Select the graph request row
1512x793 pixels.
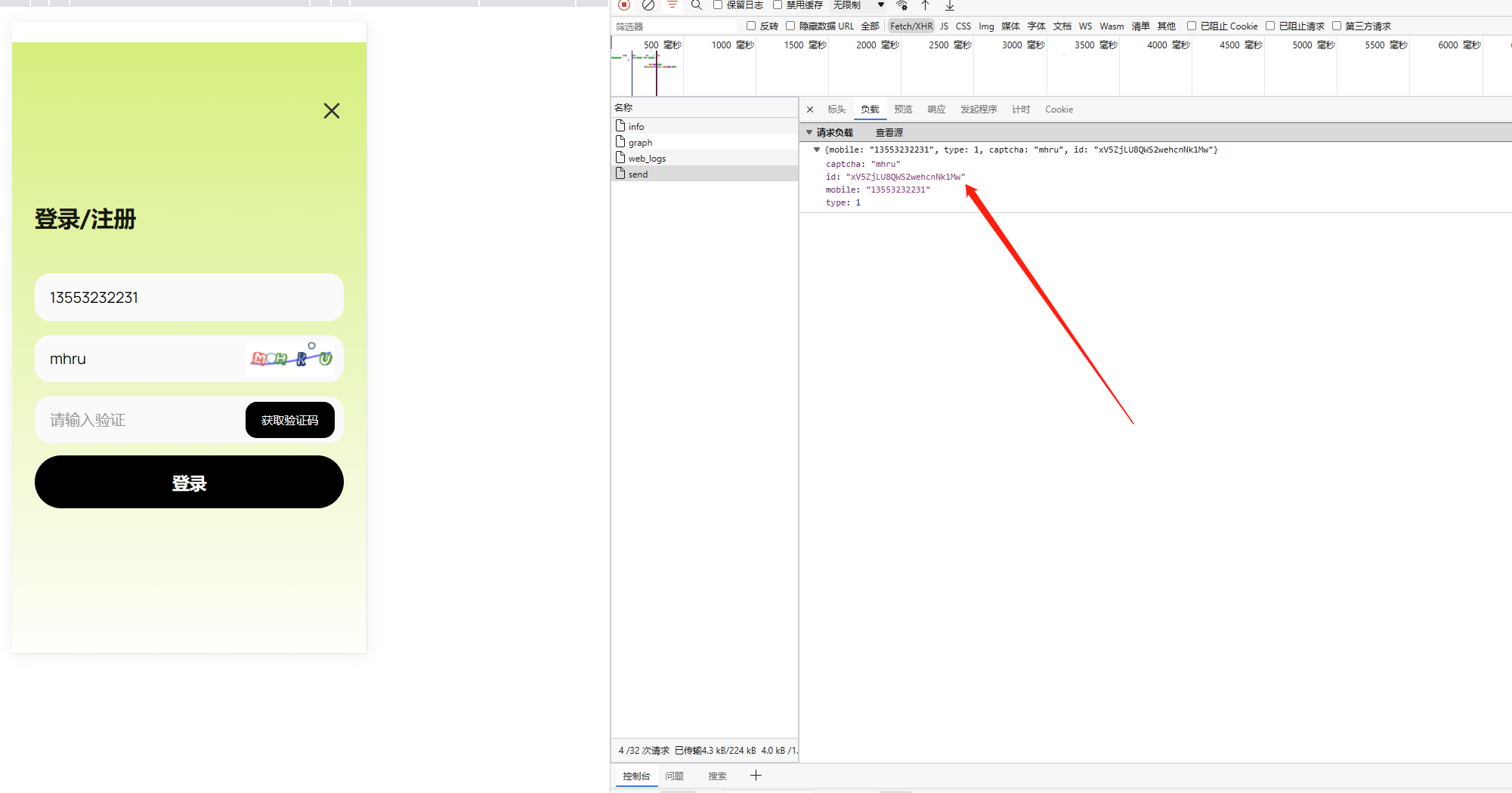pyautogui.click(x=704, y=142)
